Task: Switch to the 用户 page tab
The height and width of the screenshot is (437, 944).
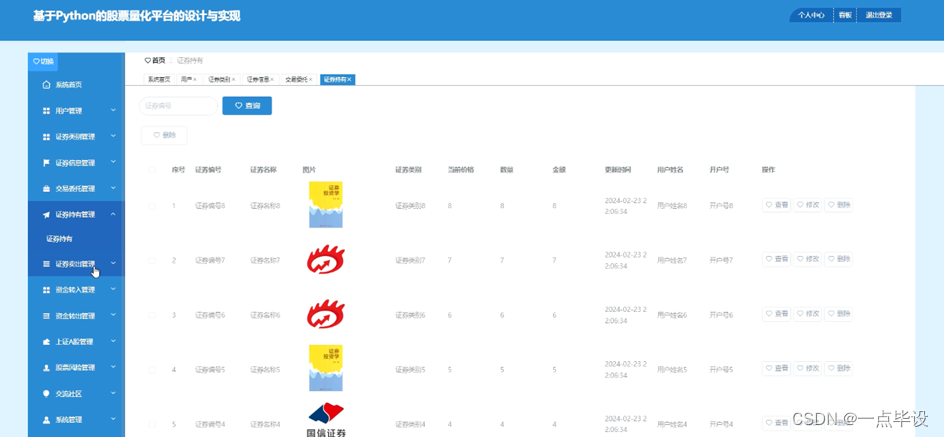Action: 186,79
